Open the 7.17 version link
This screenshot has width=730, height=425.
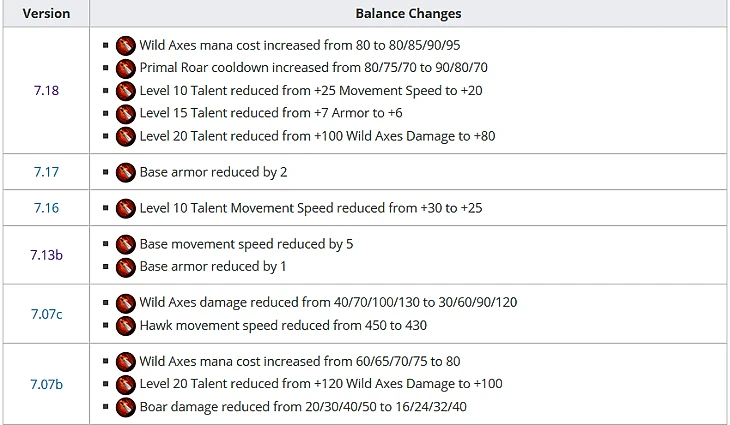46,172
